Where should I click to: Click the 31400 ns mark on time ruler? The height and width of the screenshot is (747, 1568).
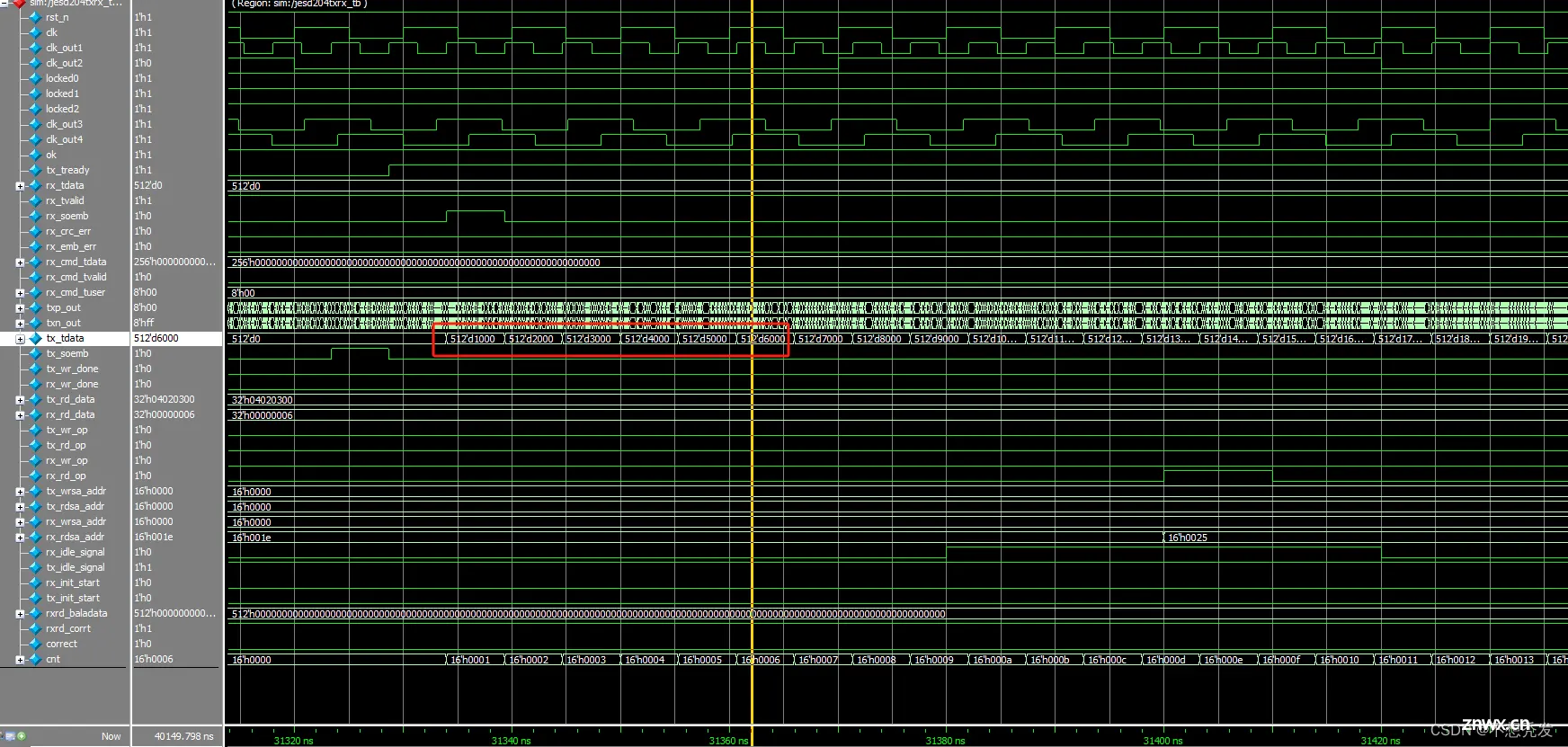click(1163, 741)
